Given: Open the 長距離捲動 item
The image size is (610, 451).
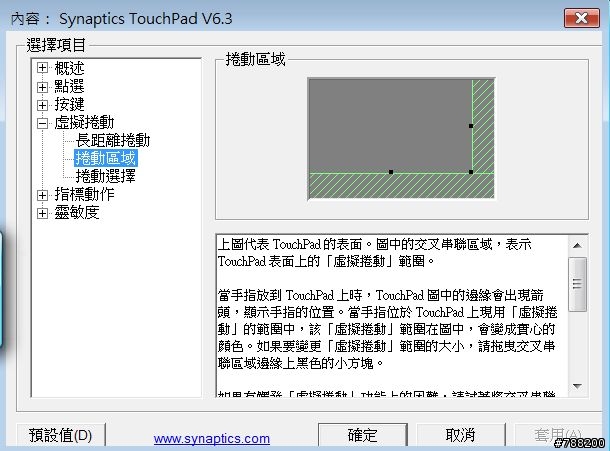Looking at the screenshot, I should pos(113,140).
